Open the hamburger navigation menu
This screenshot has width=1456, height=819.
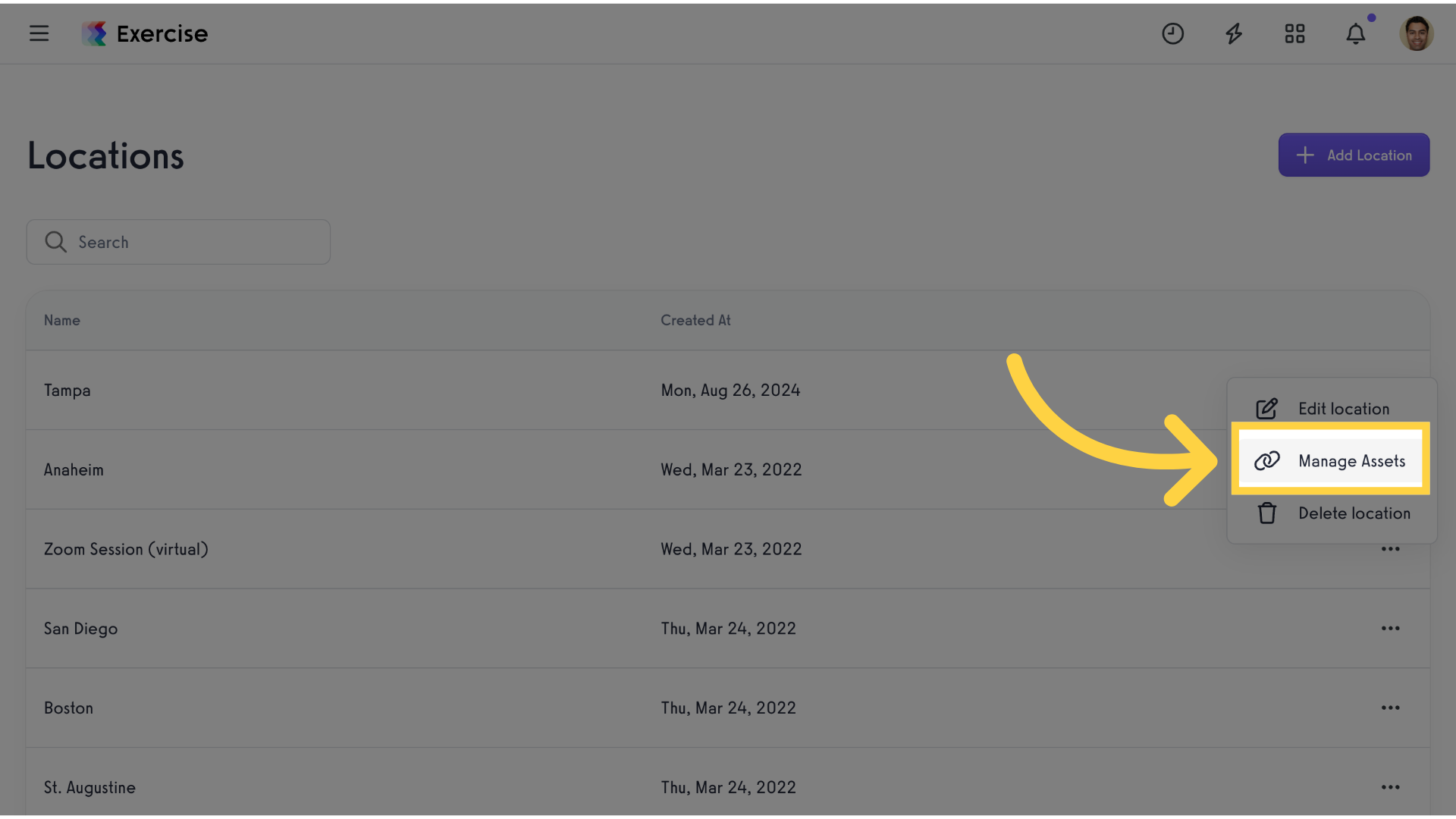[39, 33]
